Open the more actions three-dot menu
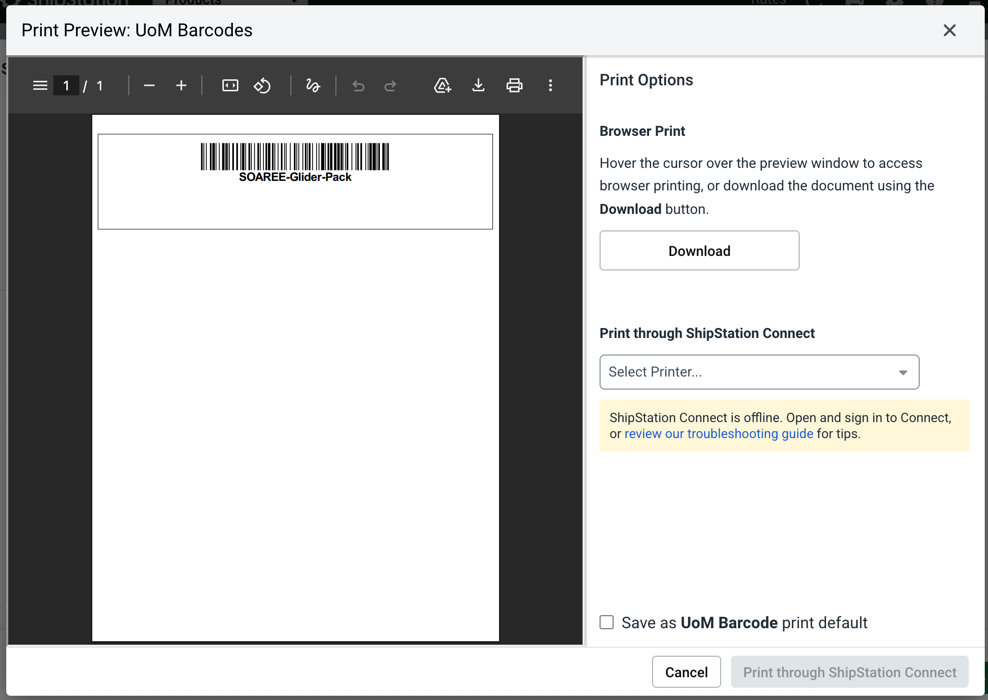 click(550, 86)
